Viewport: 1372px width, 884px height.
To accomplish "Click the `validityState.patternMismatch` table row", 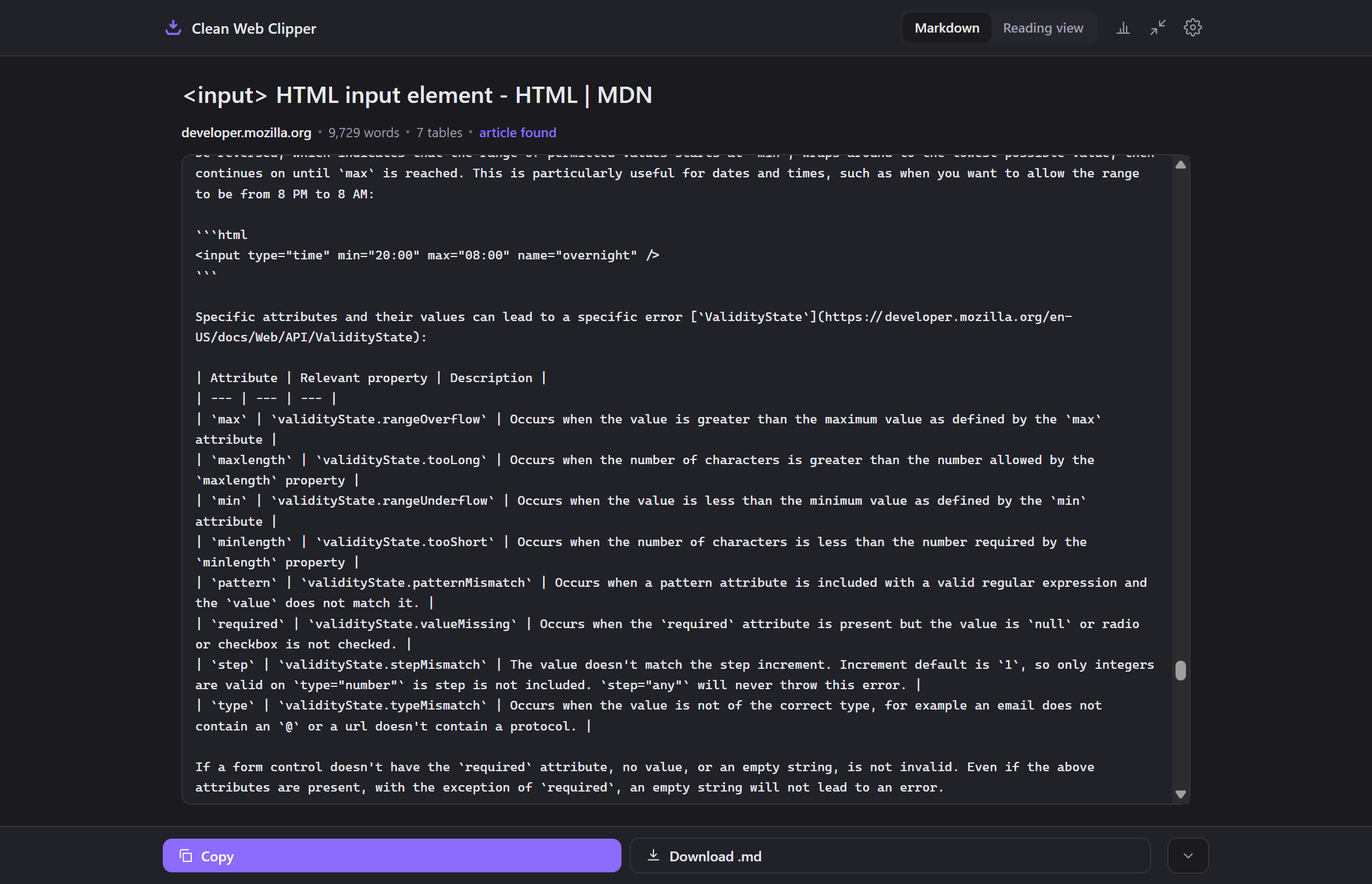I will tap(671, 593).
